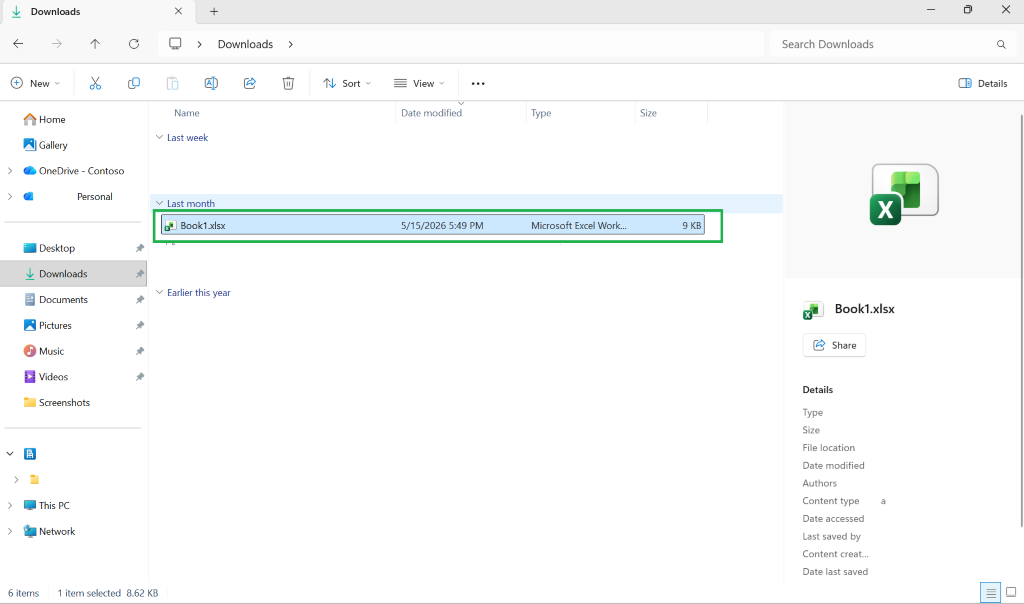Switch to large thumbnails view icon
The image size is (1024, 604).
(1011, 592)
